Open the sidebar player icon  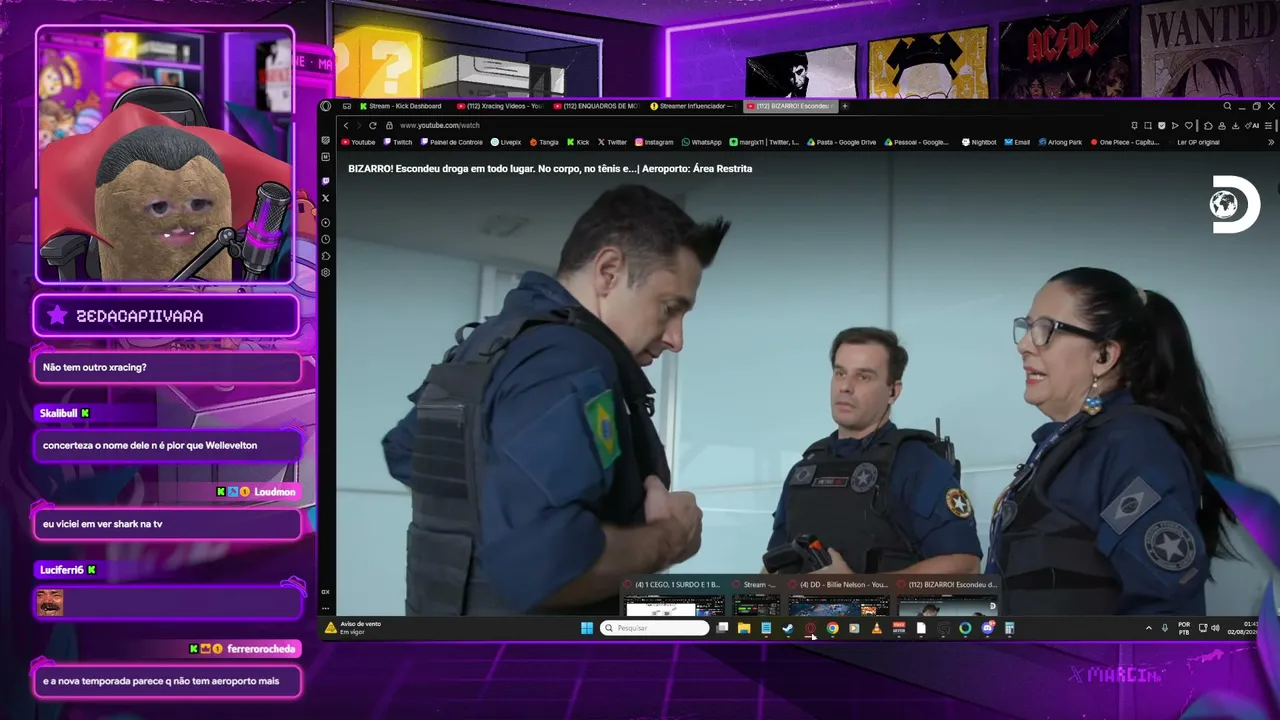pos(326,222)
